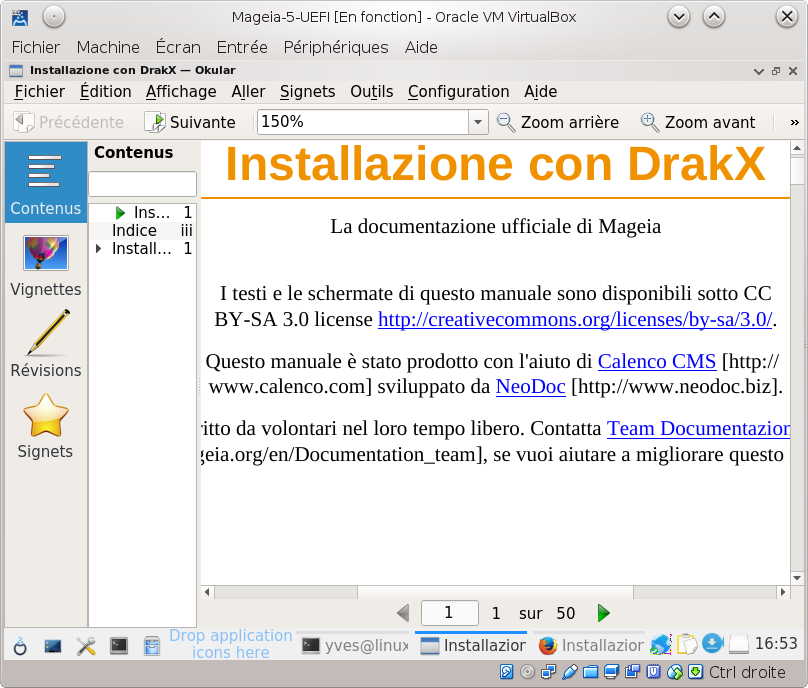This screenshot has width=808, height=688.
Task: Open Okular Édition menu
Action: tap(105, 92)
